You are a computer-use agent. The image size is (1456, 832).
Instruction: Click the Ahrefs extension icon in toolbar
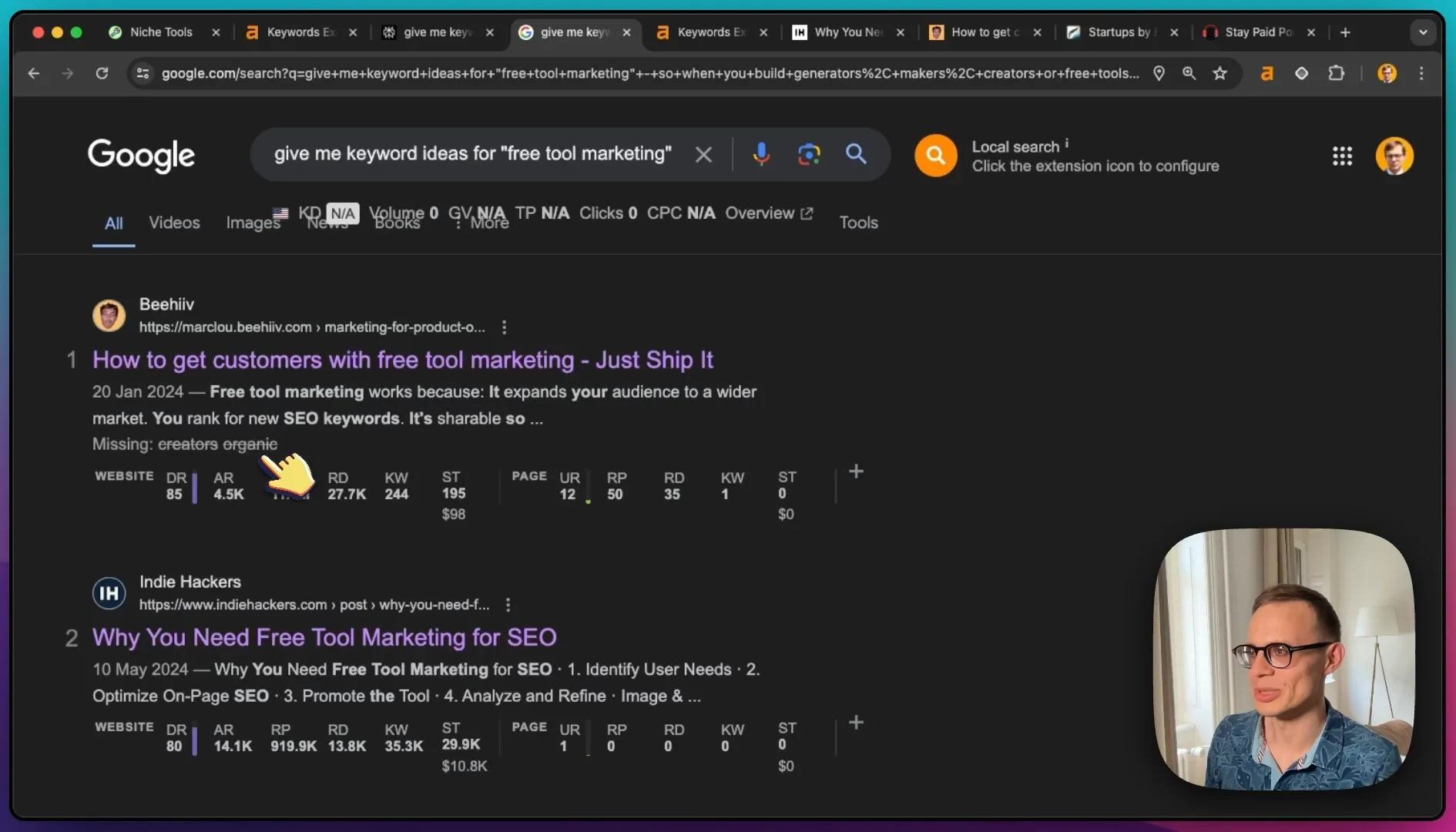tap(1266, 73)
